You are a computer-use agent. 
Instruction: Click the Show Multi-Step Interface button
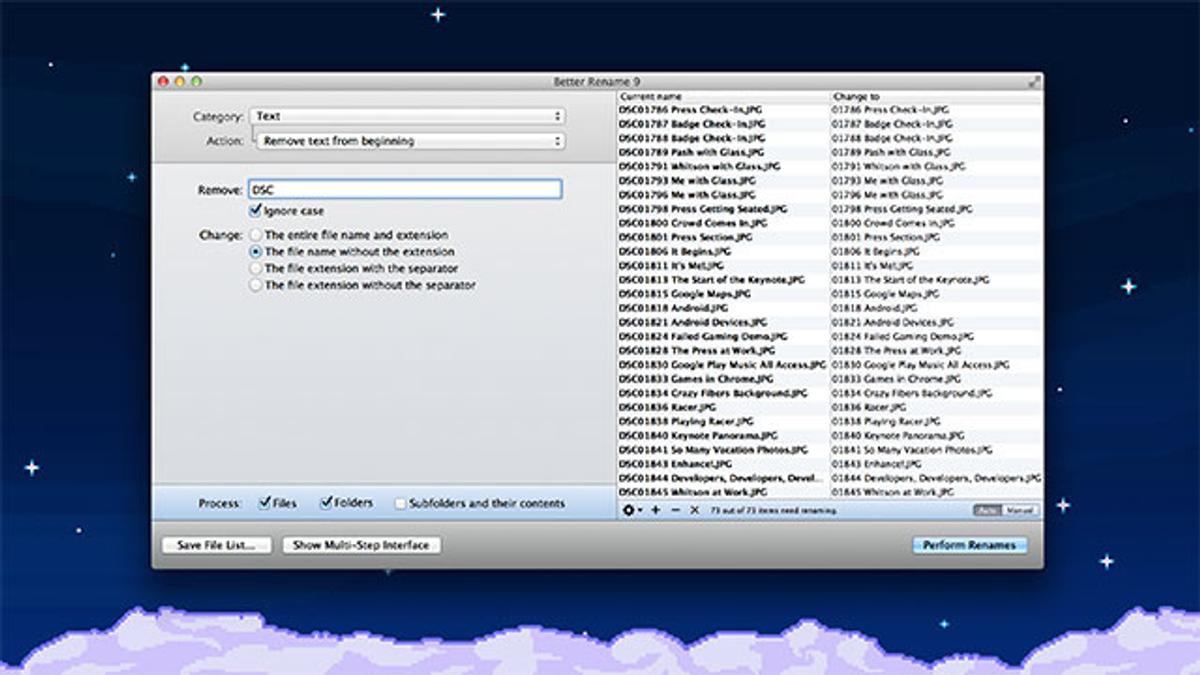coord(361,545)
